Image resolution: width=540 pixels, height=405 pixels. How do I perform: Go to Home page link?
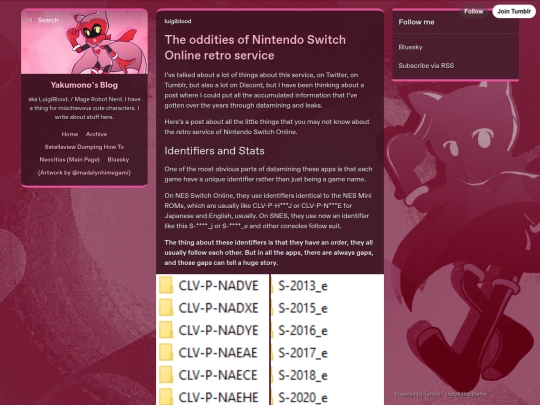[x=70, y=134]
